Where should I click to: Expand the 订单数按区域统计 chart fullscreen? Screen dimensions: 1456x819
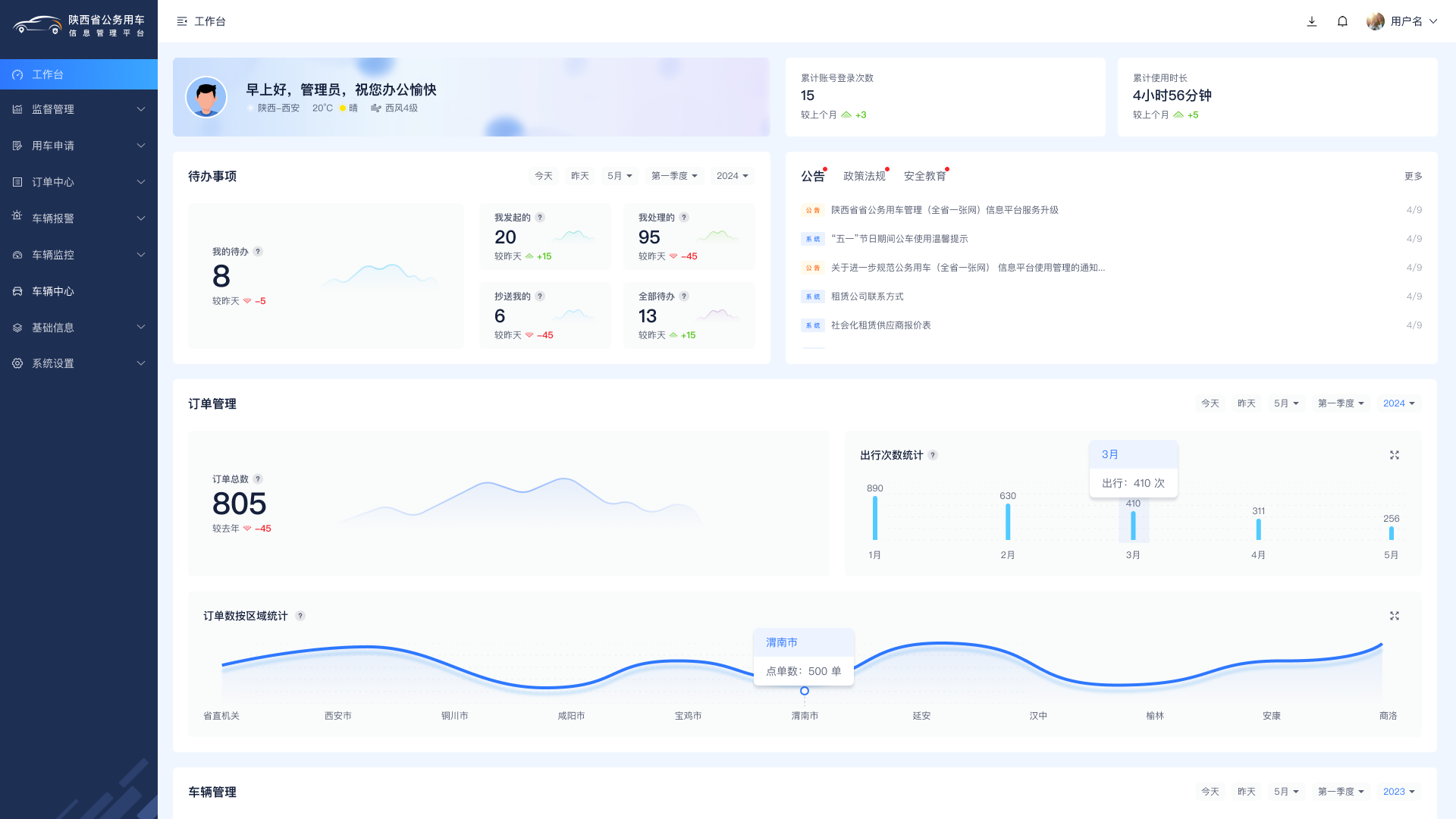[1394, 616]
